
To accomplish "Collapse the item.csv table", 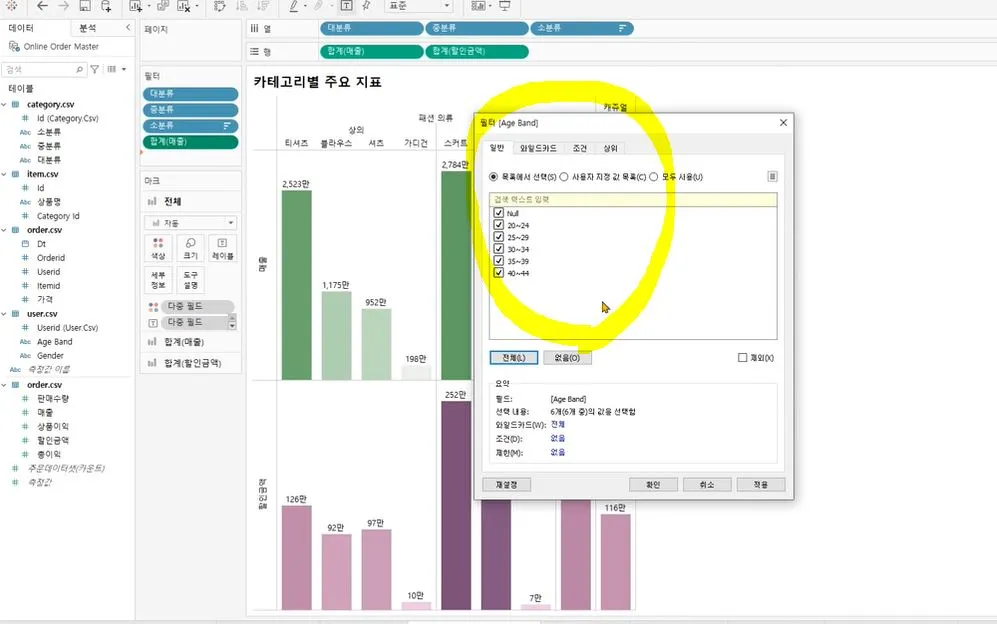I will (x=4, y=174).
